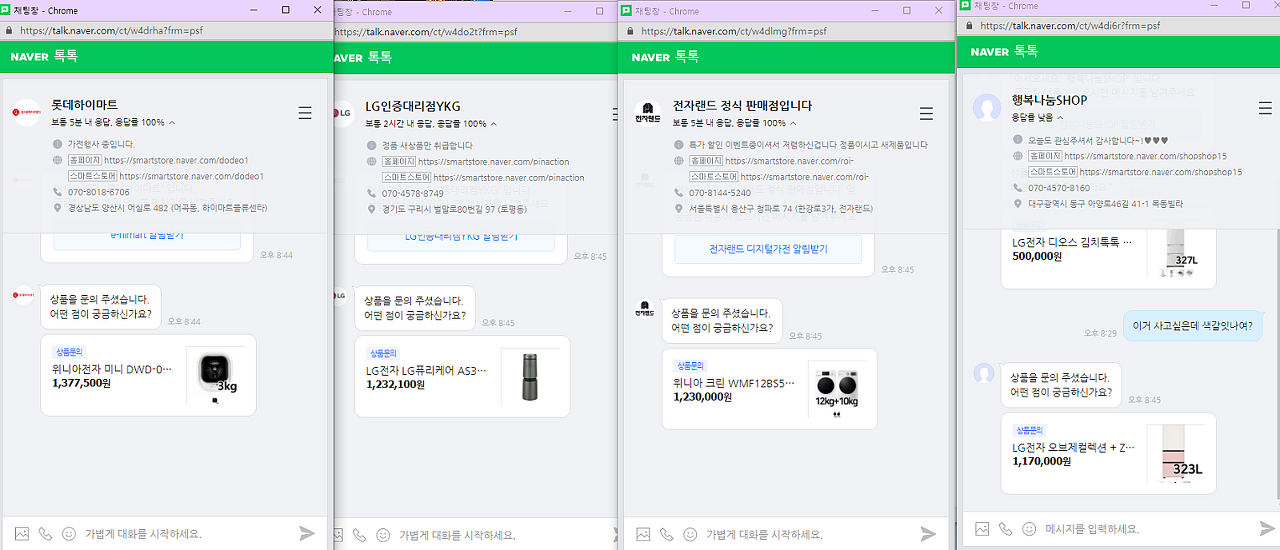Click 1,377,500원 price text
The height and width of the screenshot is (550, 1280).
[82, 383]
